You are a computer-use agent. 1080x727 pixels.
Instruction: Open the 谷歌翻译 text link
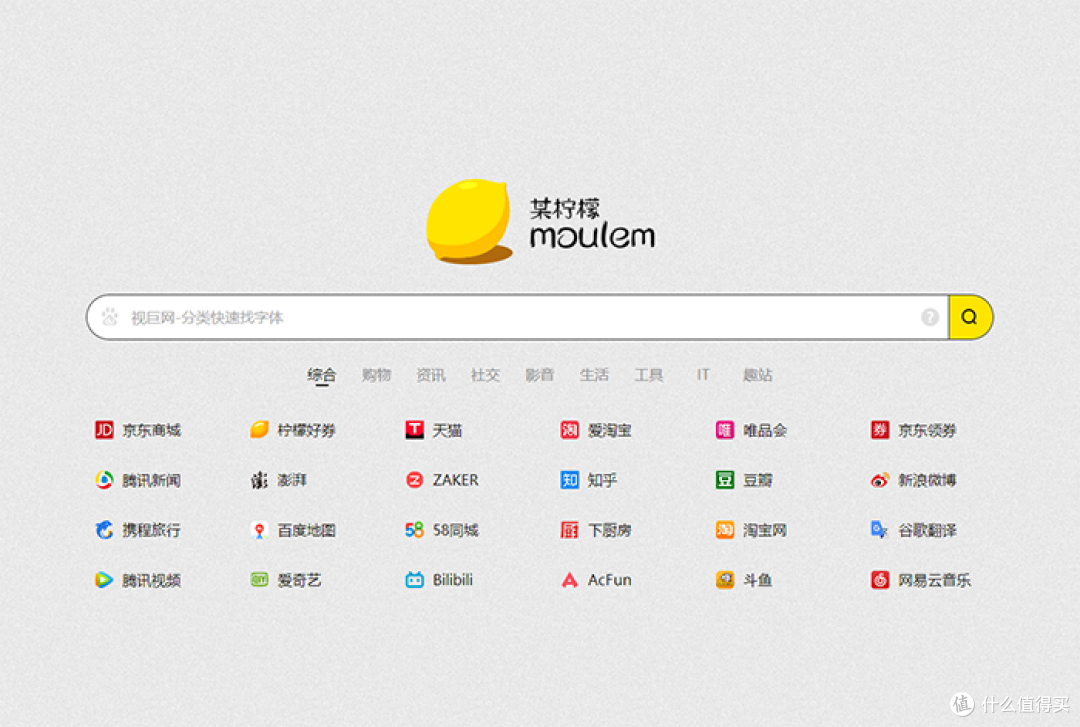(927, 530)
